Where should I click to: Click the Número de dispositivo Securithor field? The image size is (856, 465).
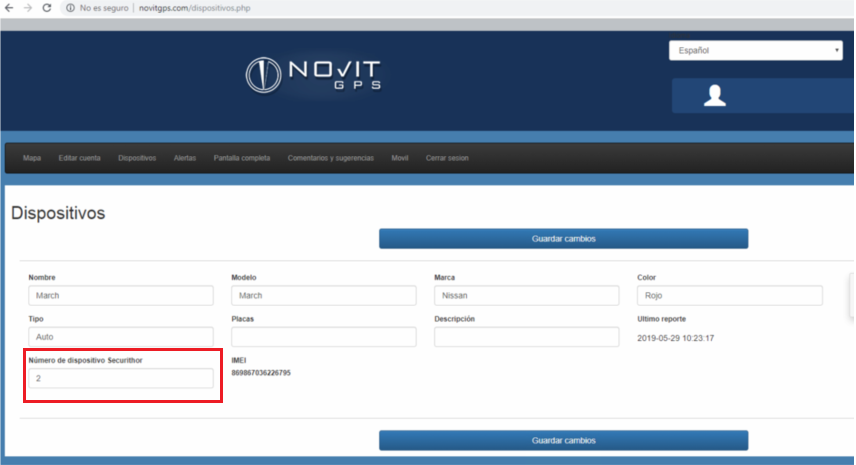121,378
